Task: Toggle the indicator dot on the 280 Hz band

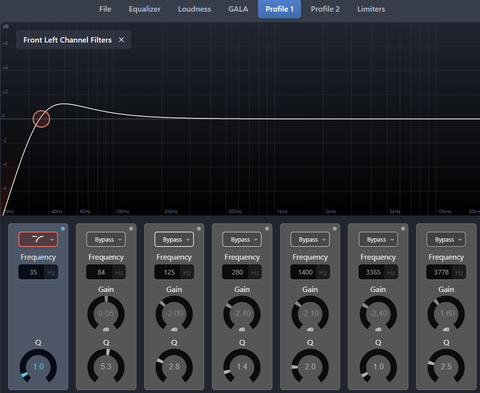Action: [x=267, y=229]
